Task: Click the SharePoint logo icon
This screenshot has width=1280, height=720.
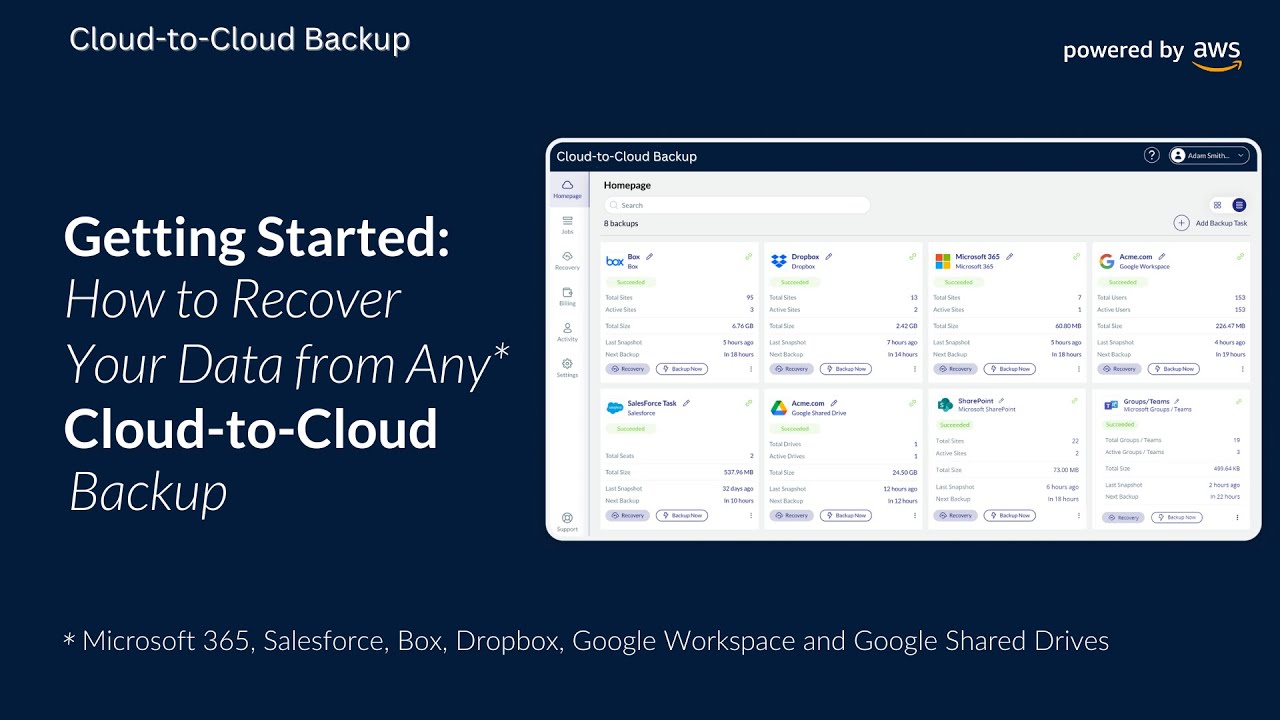Action: [944, 405]
